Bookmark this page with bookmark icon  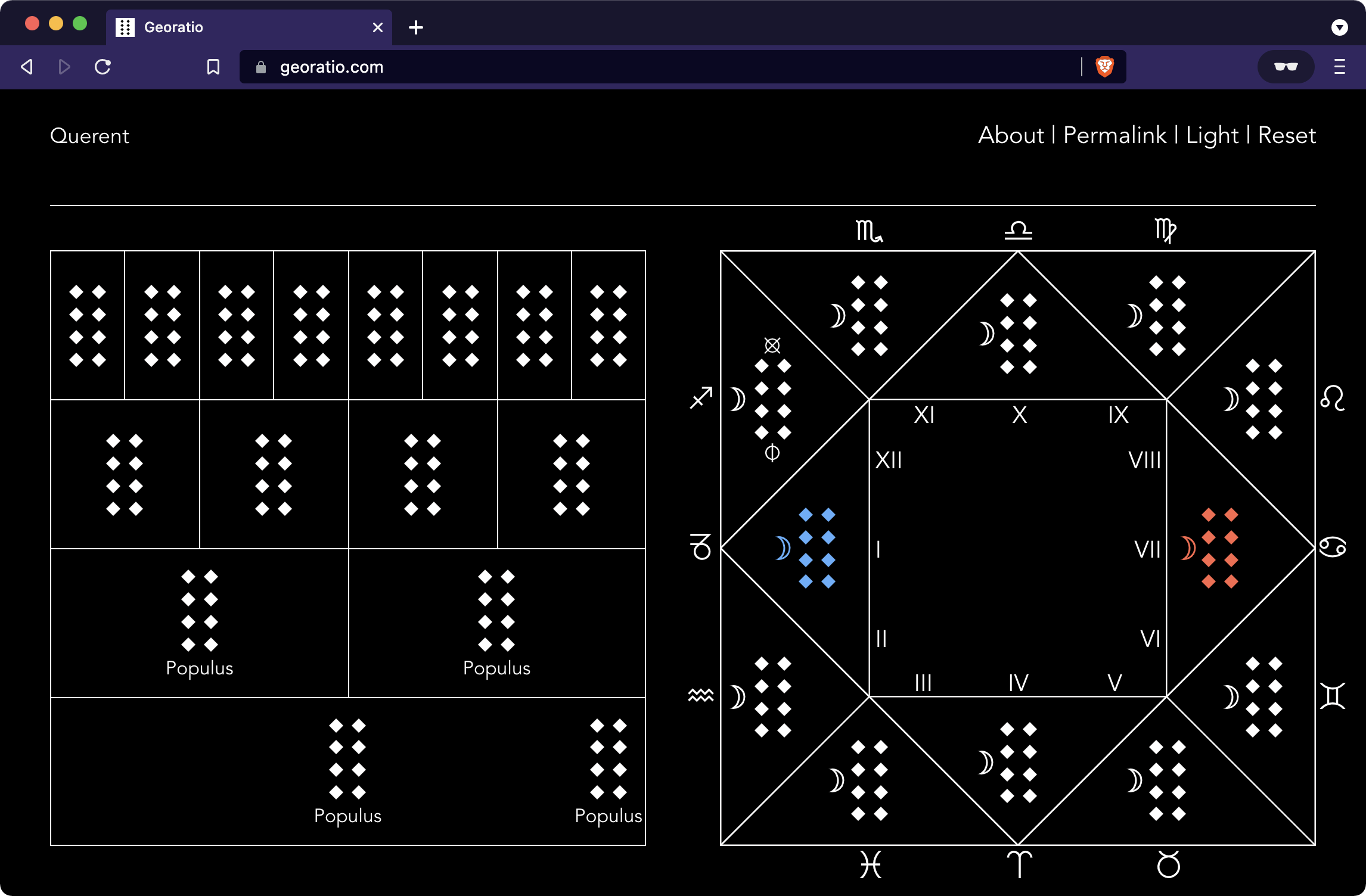point(213,67)
